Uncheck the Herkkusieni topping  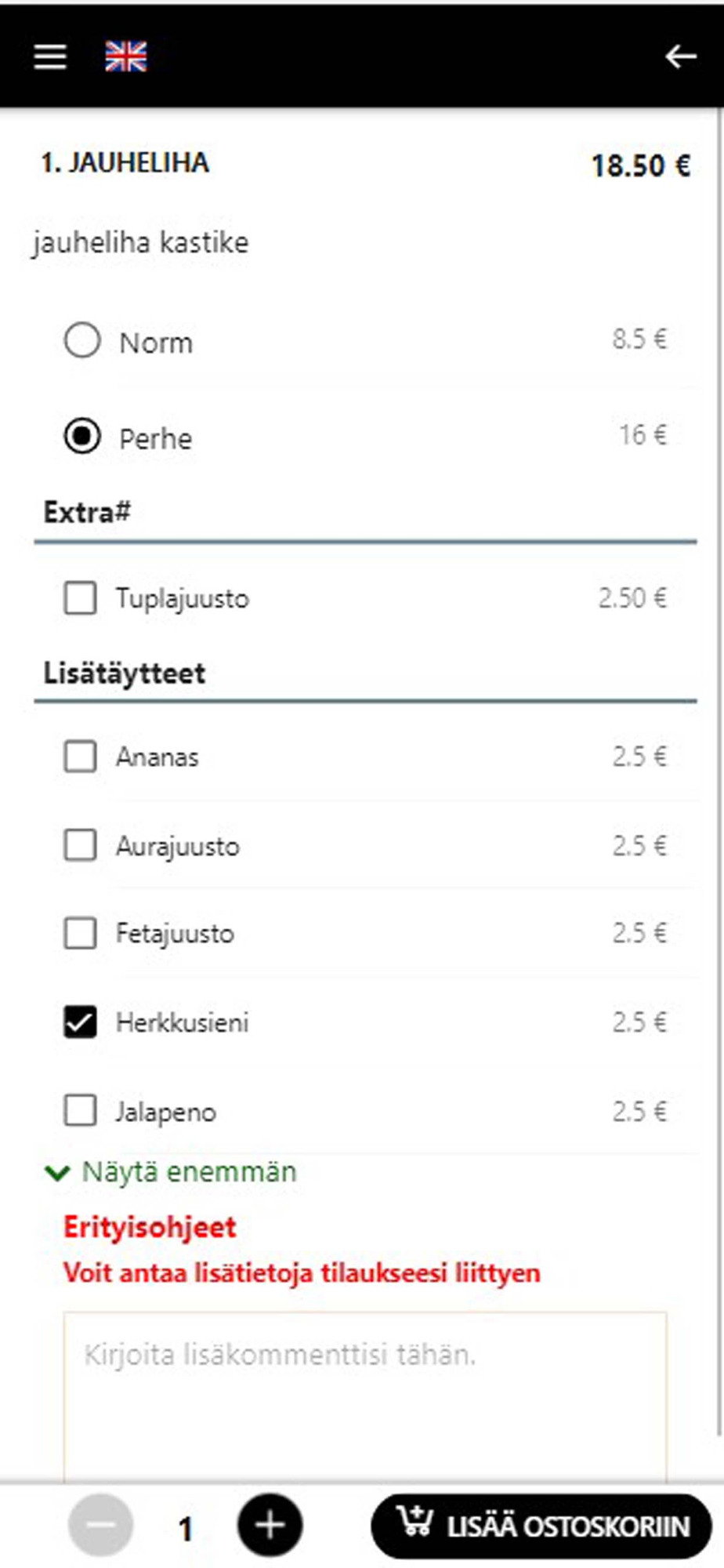80,1022
